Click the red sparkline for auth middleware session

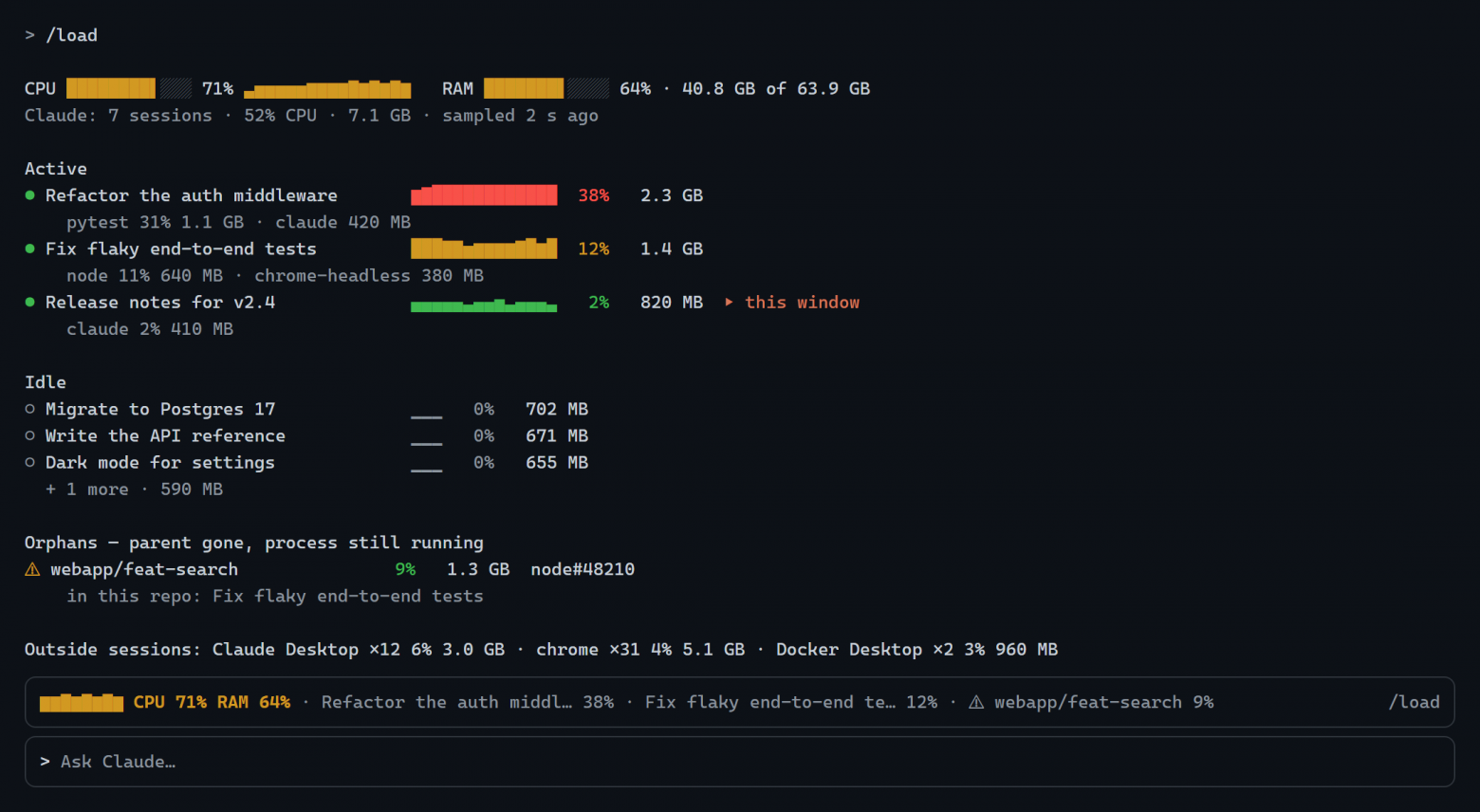(484, 195)
